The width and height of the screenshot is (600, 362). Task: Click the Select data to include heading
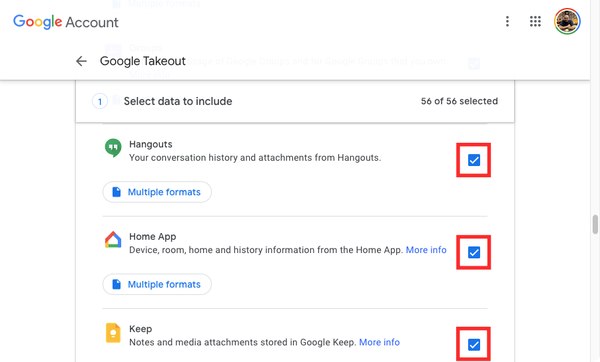(x=178, y=101)
